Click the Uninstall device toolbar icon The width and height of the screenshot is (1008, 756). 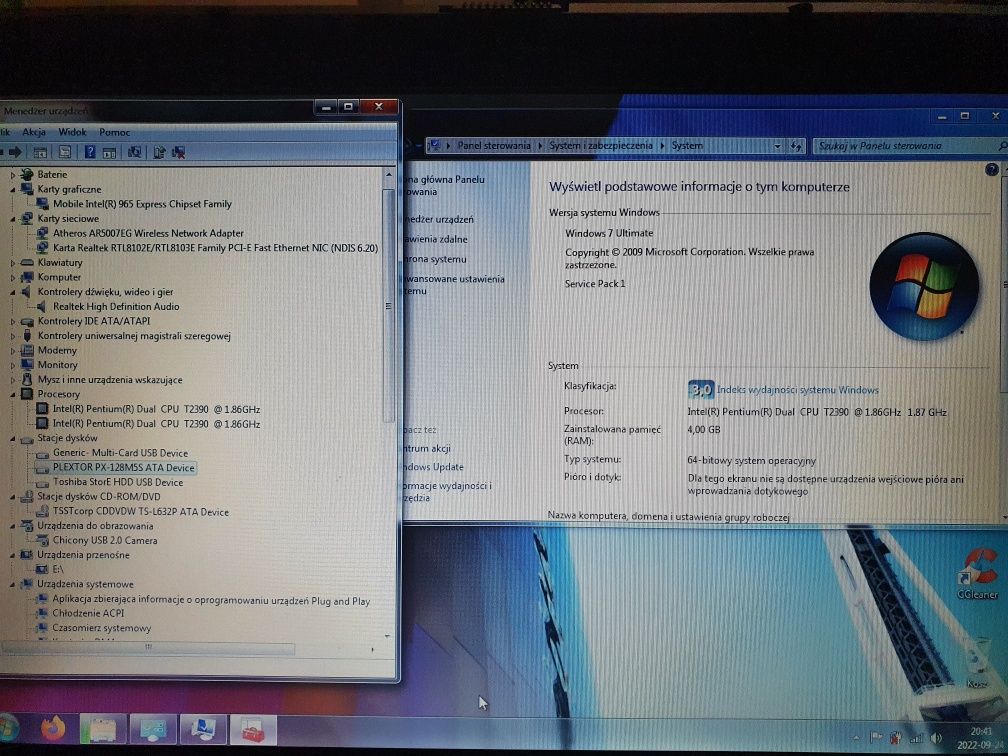pyautogui.click(x=178, y=152)
